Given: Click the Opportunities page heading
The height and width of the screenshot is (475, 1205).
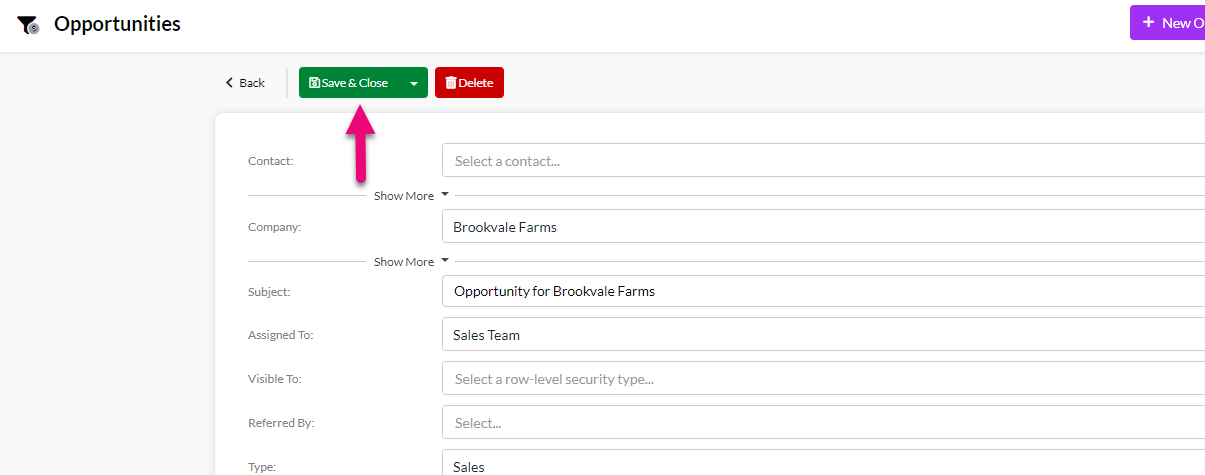Looking at the screenshot, I should (x=117, y=24).
